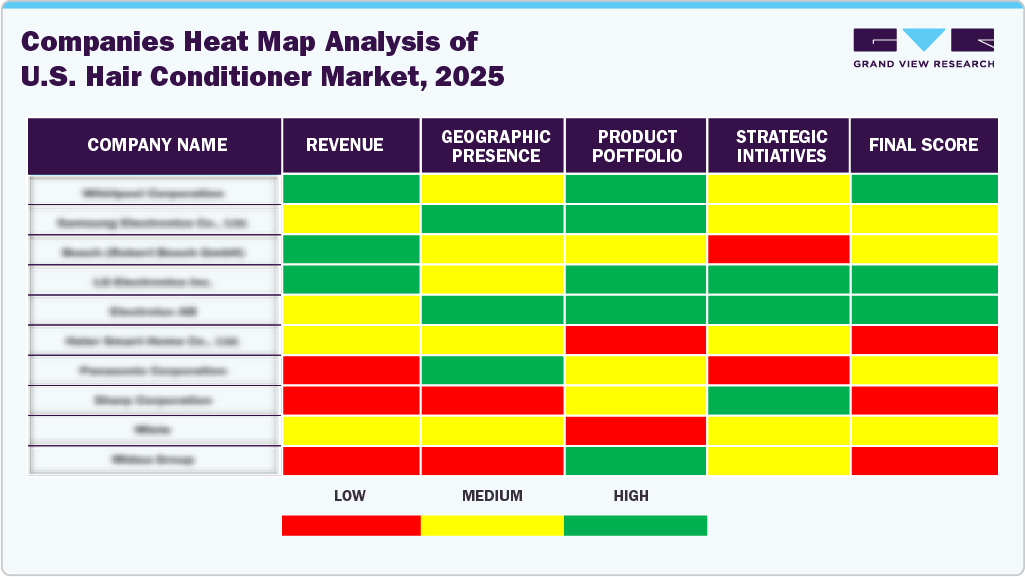1025x577 pixels.
Task: Click the STRATEGIC INTIATIVES column header
Action: click(779, 145)
